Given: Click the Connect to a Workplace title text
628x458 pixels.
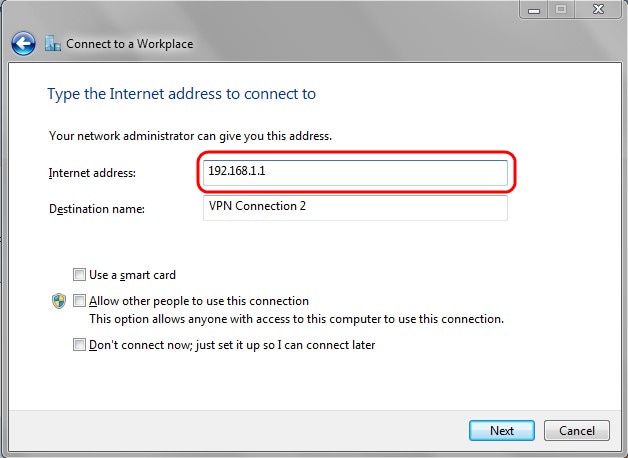Looking at the screenshot, I should click(x=130, y=44).
